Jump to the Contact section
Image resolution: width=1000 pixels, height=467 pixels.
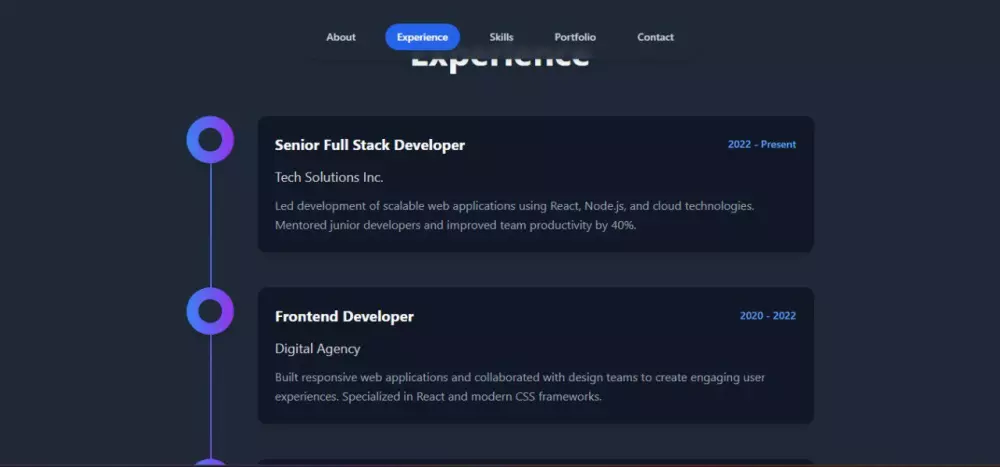(655, 37)
